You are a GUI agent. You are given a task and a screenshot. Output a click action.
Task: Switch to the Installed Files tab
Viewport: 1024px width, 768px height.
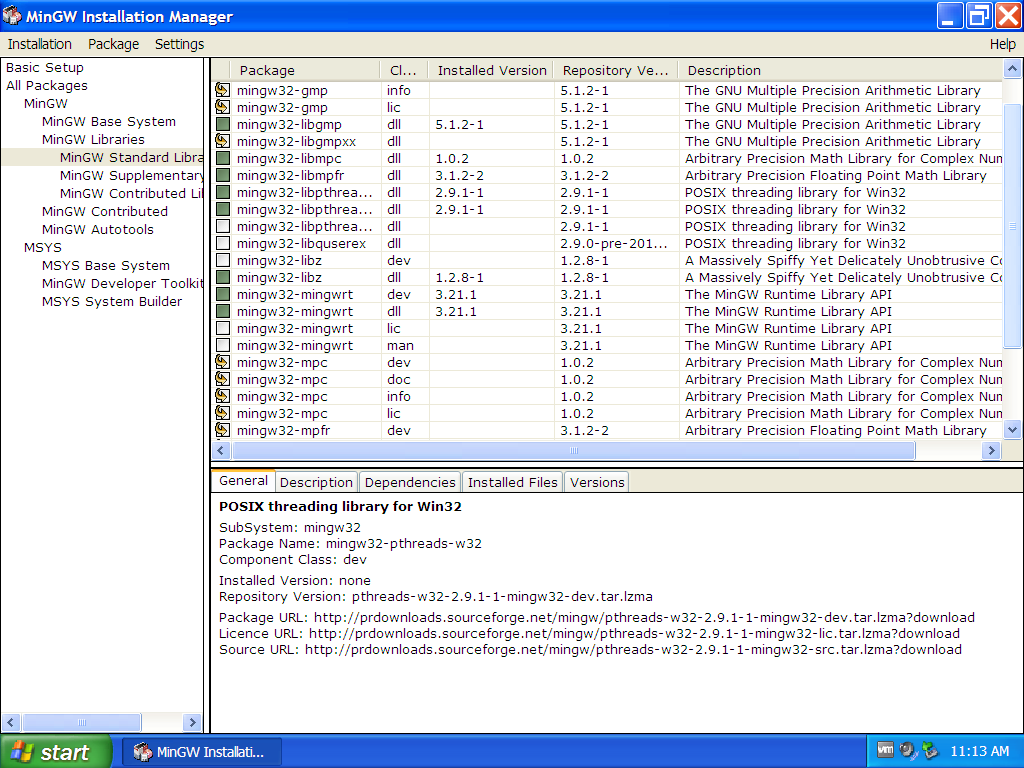(513, 482)
